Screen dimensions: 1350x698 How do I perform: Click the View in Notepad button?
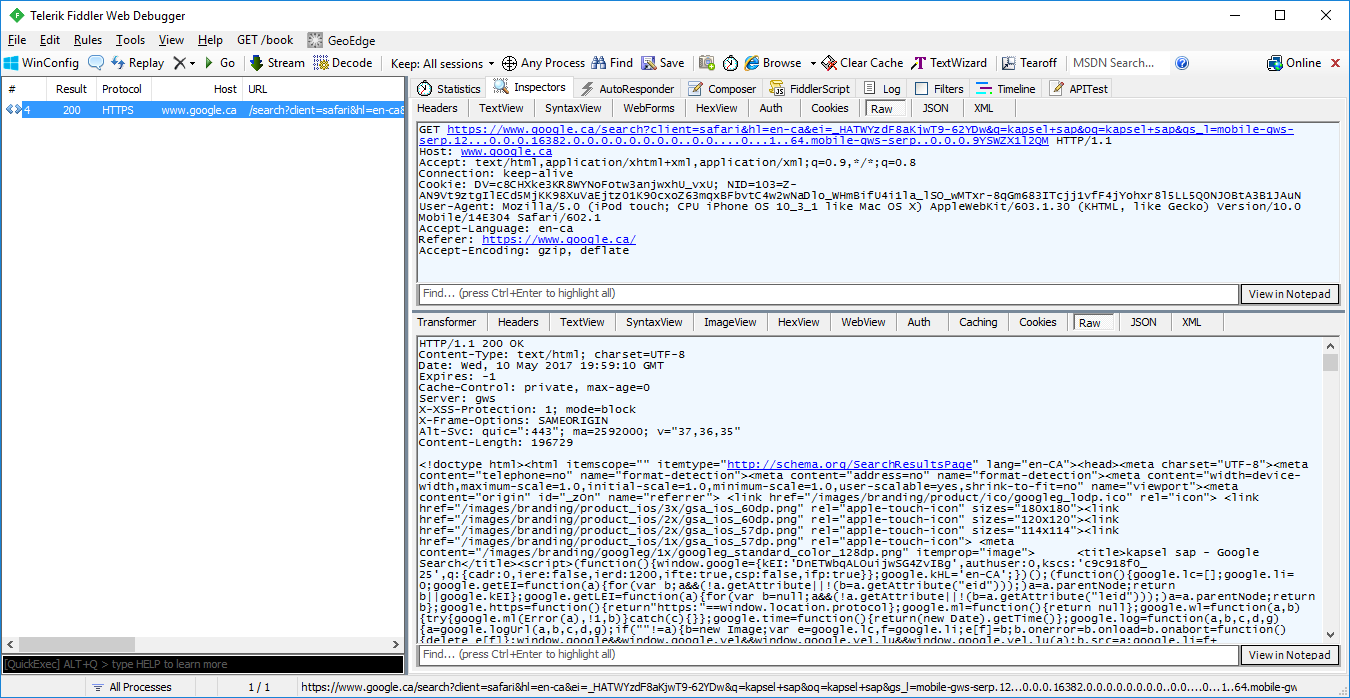1289,294
